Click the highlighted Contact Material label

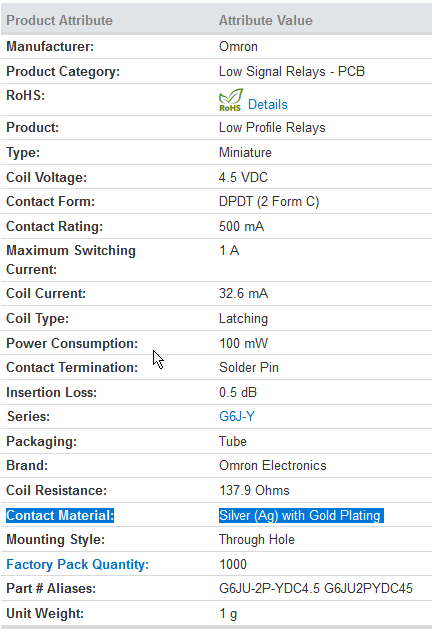(x=60, y=516)
